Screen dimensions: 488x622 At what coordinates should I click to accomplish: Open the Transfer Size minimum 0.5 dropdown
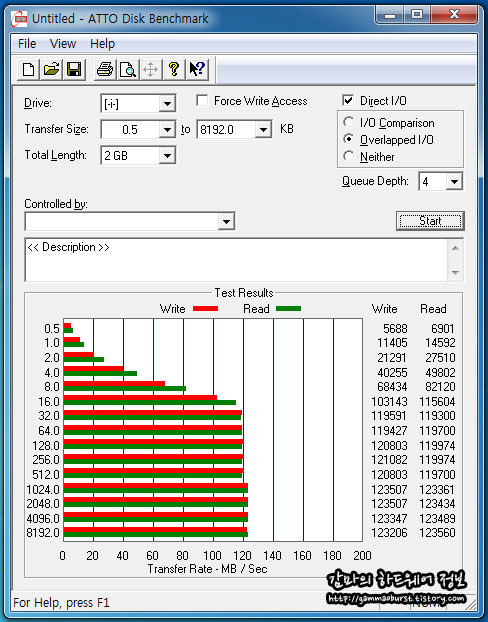pyautogui.click(x=167, y=130)
